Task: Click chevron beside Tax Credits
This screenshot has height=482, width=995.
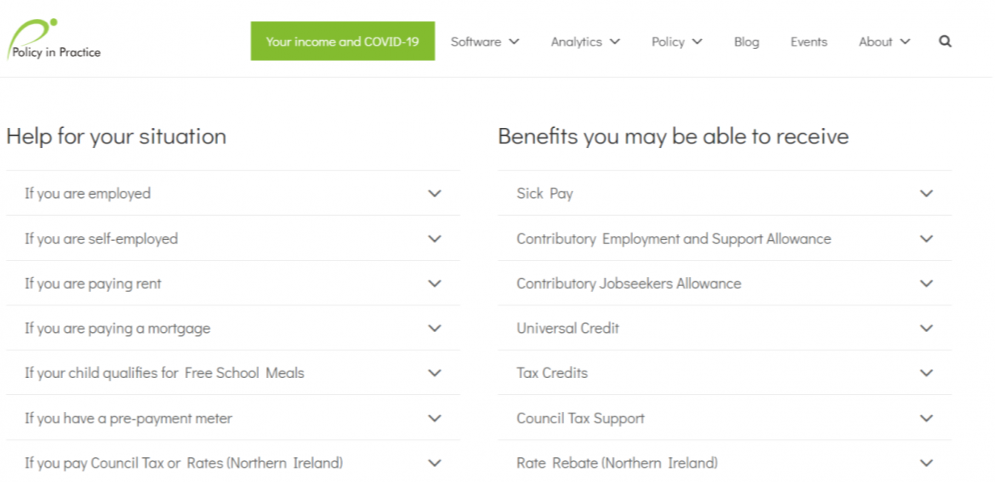Action: pos(926,373)
